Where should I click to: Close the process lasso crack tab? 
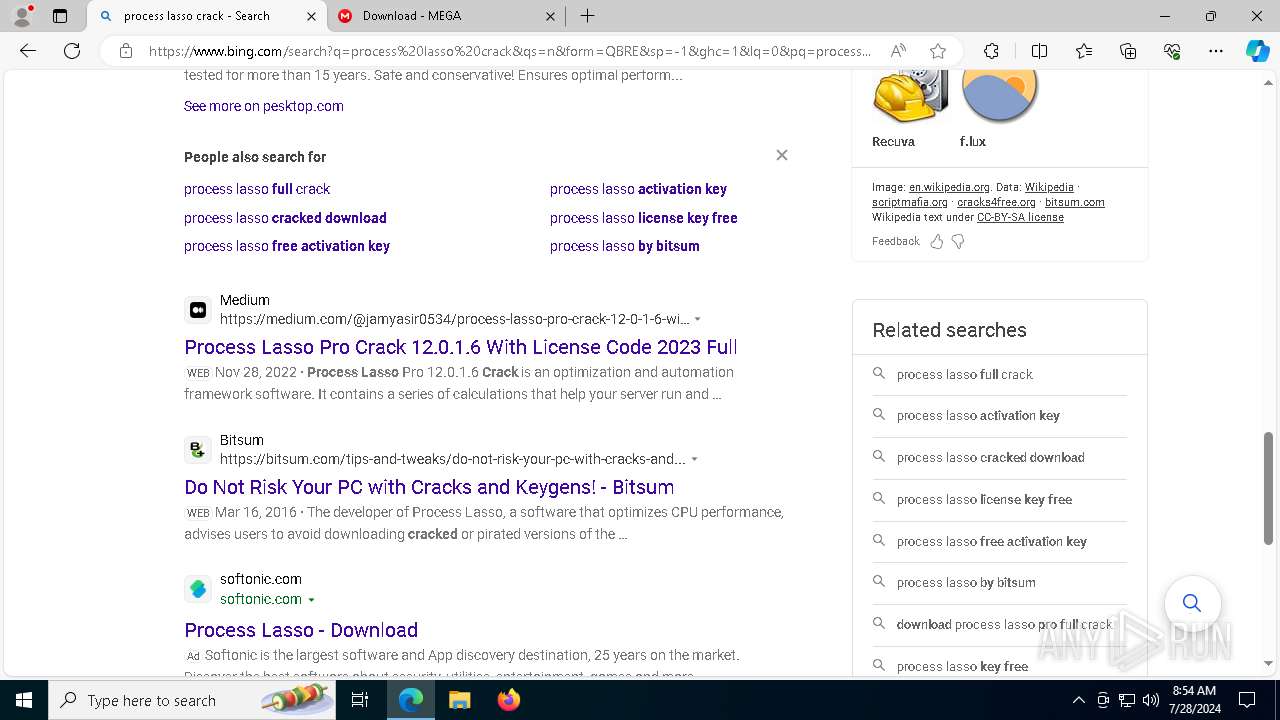click(311, 16)
